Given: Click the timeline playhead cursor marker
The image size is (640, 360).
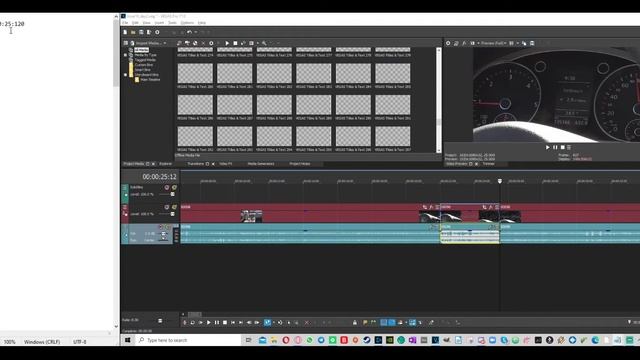Looking at the screenshot, I should 500,181.
